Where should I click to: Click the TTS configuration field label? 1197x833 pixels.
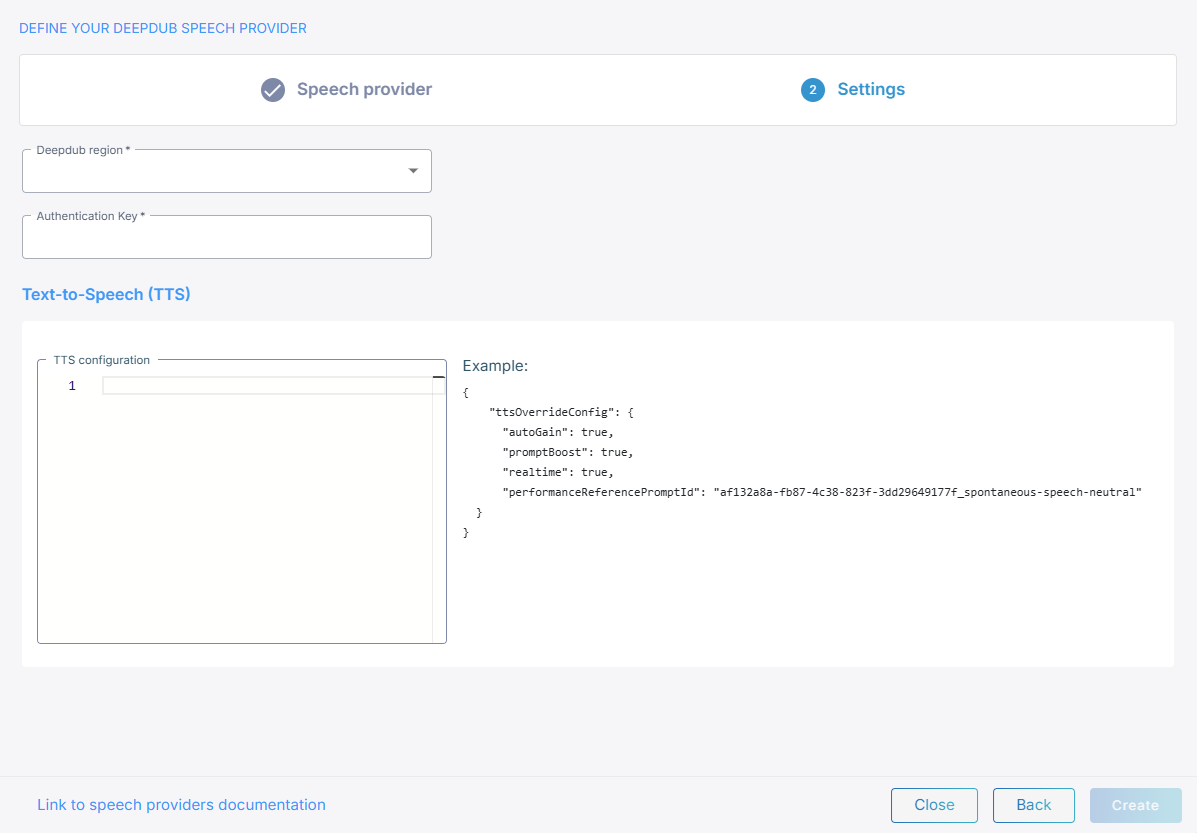(x=102, y=360)
